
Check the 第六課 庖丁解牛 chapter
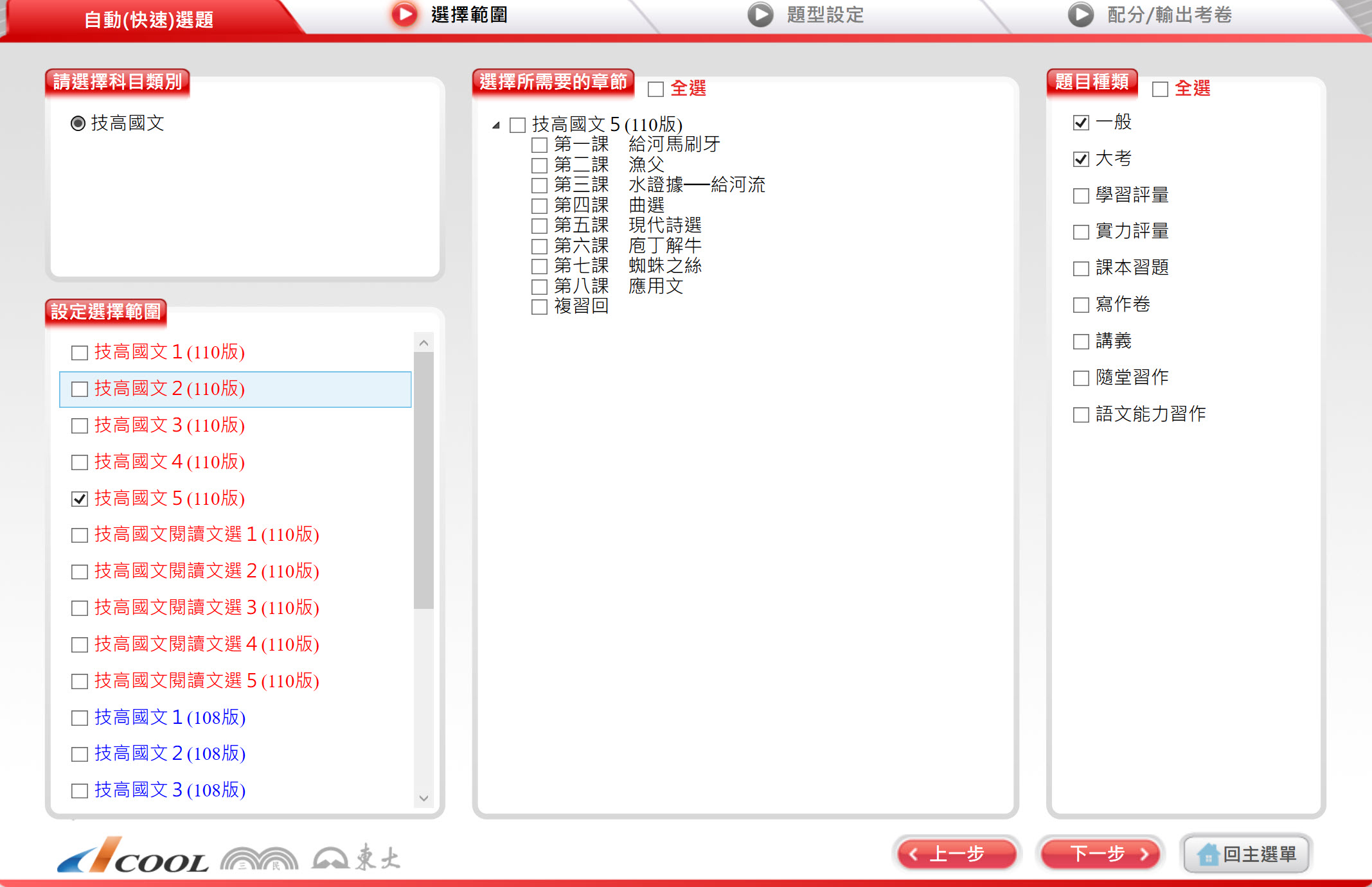(x=539, y=246)
